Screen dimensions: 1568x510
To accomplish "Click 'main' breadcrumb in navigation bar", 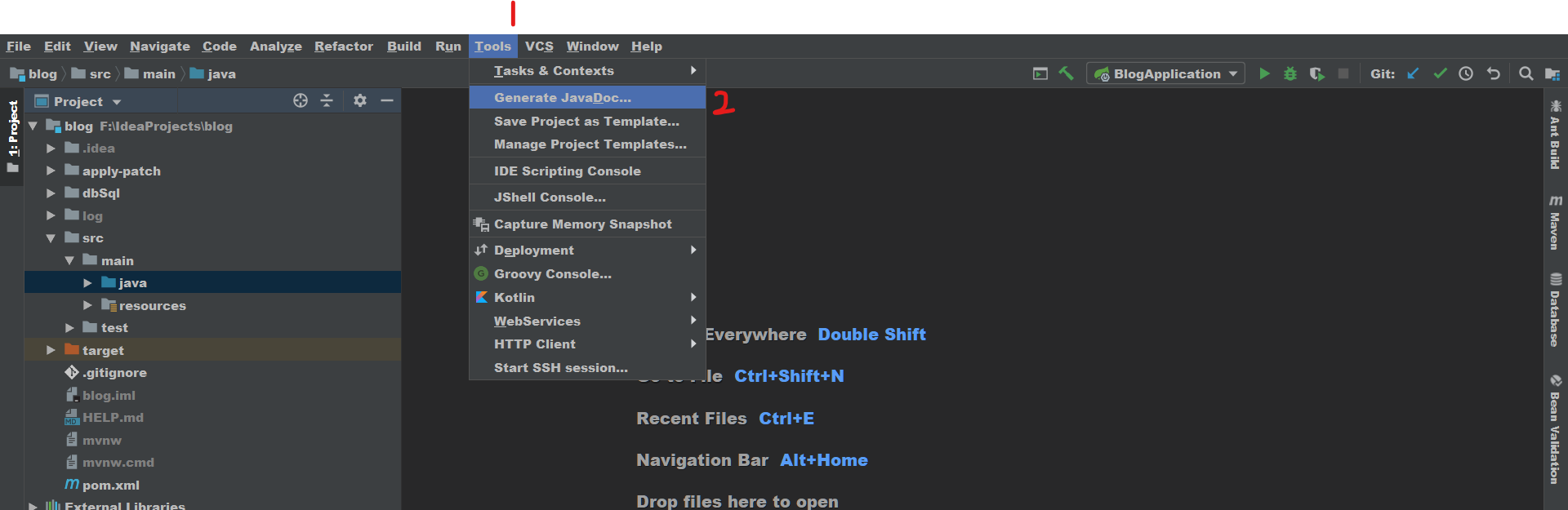I will 149,74.
